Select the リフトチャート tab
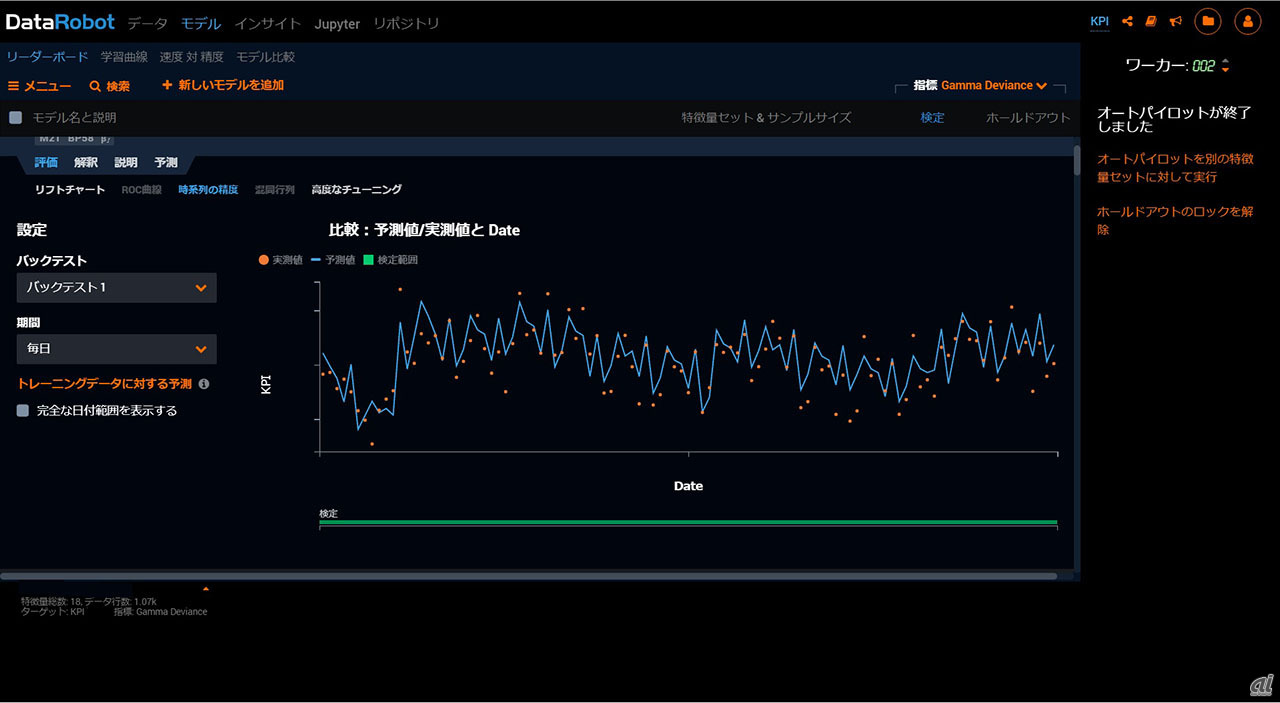Viewport: 1280px width, 703px height. point(70,190)
